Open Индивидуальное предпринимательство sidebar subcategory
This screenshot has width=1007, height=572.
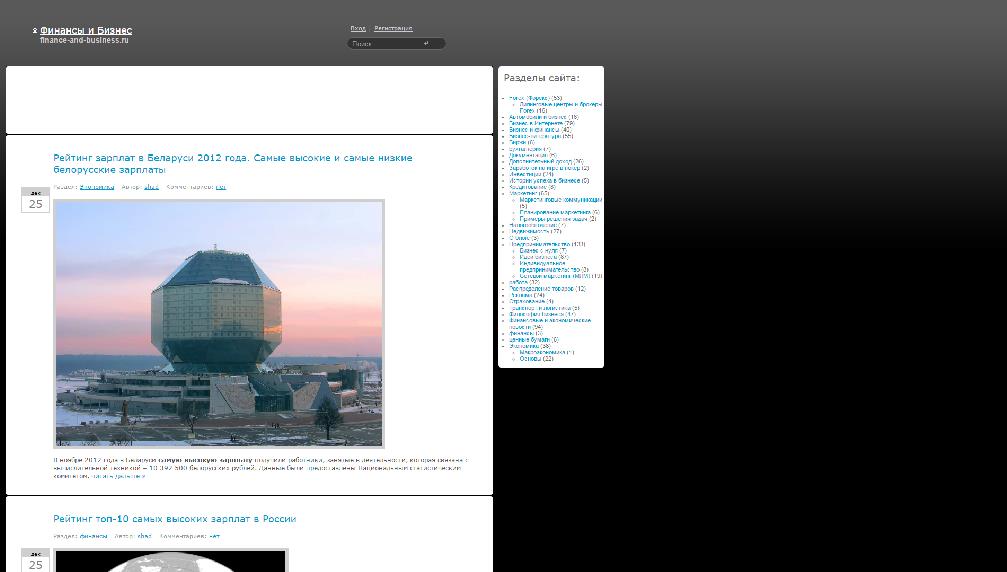pos(549,266)
